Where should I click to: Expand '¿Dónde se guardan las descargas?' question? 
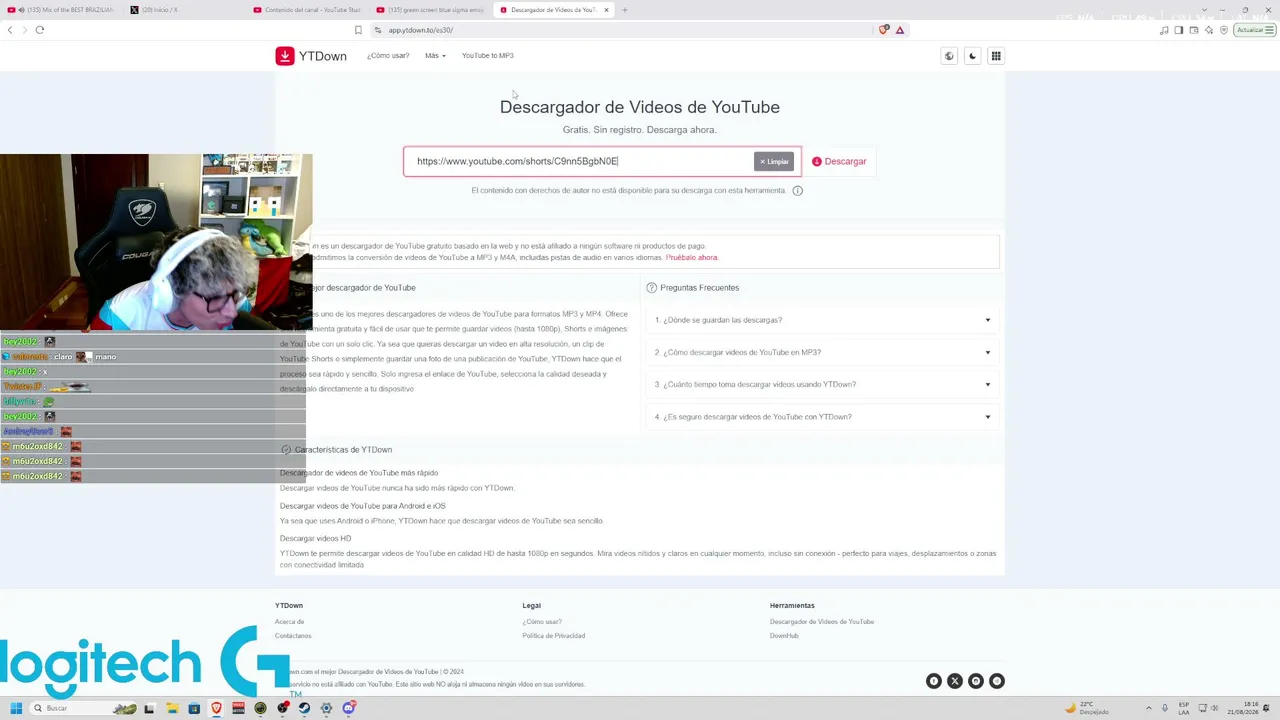[x=823, y=320]
